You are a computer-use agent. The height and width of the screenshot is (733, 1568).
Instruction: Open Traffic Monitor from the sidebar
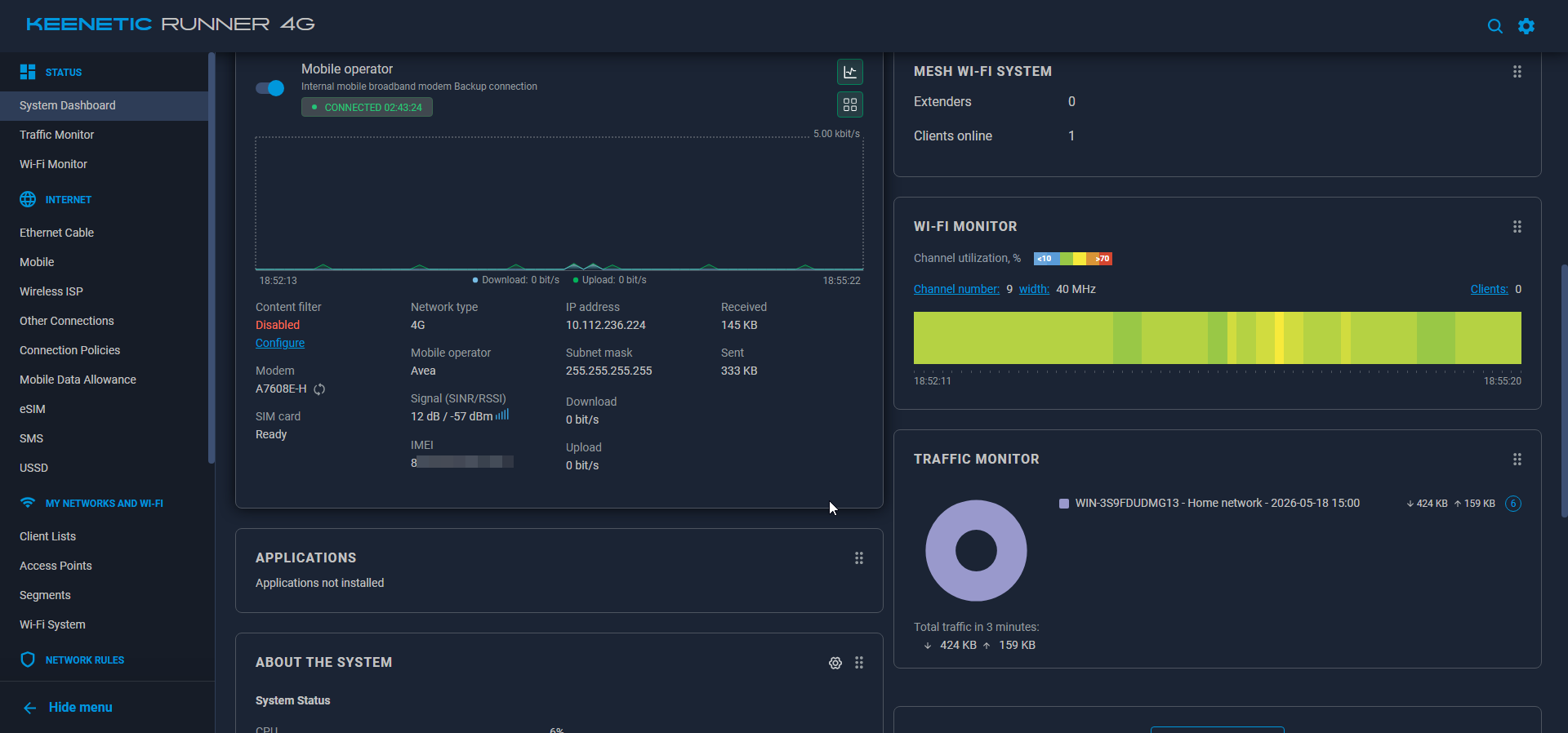[x=56, y=135]
